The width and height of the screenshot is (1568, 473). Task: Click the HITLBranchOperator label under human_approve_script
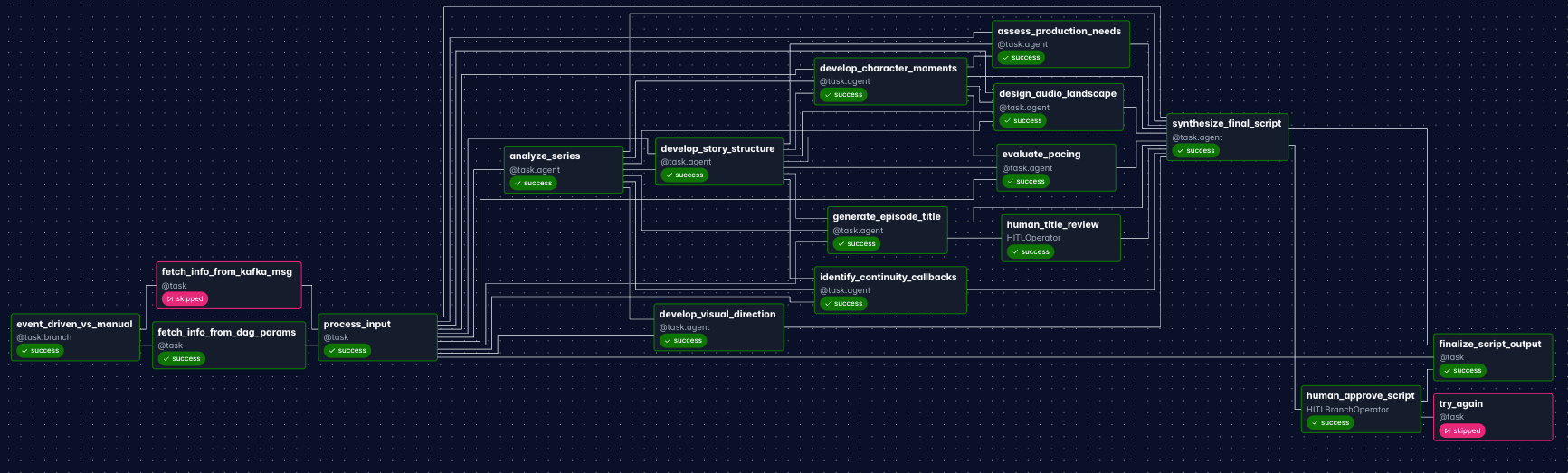click(1347, 410)
